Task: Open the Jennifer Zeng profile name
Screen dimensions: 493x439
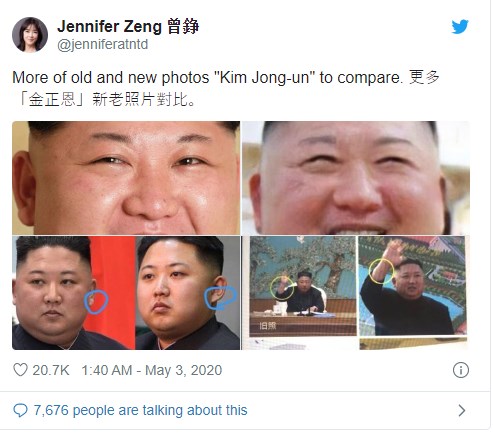Action: point(128,27)
